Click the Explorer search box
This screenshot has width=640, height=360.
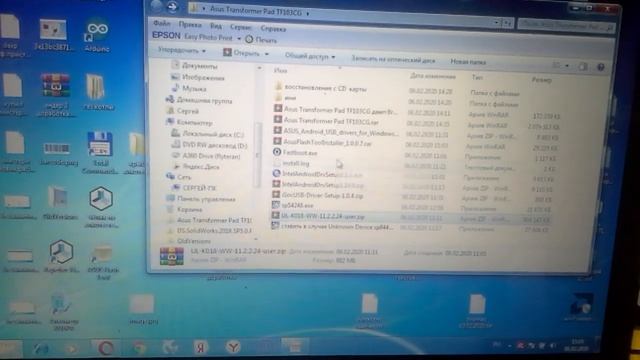coord(566,26)
